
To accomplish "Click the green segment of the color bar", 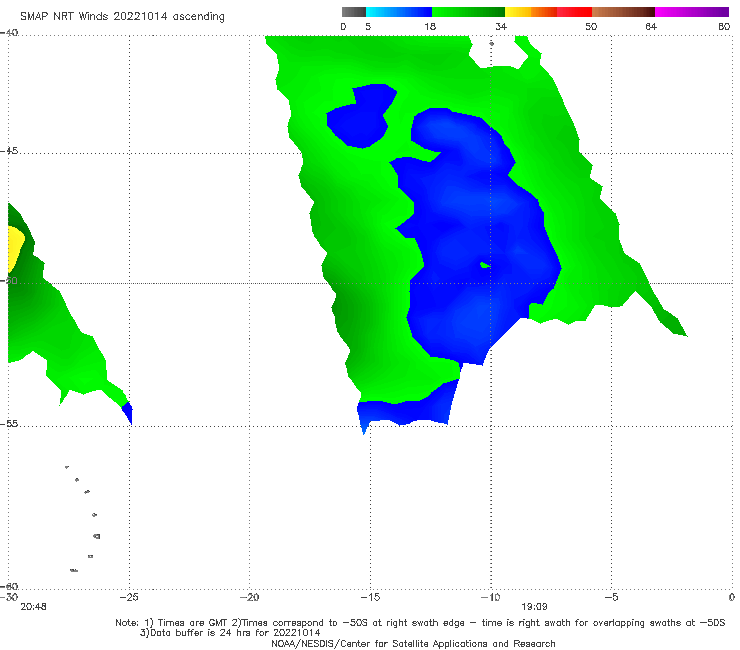I will click(468, 12).
